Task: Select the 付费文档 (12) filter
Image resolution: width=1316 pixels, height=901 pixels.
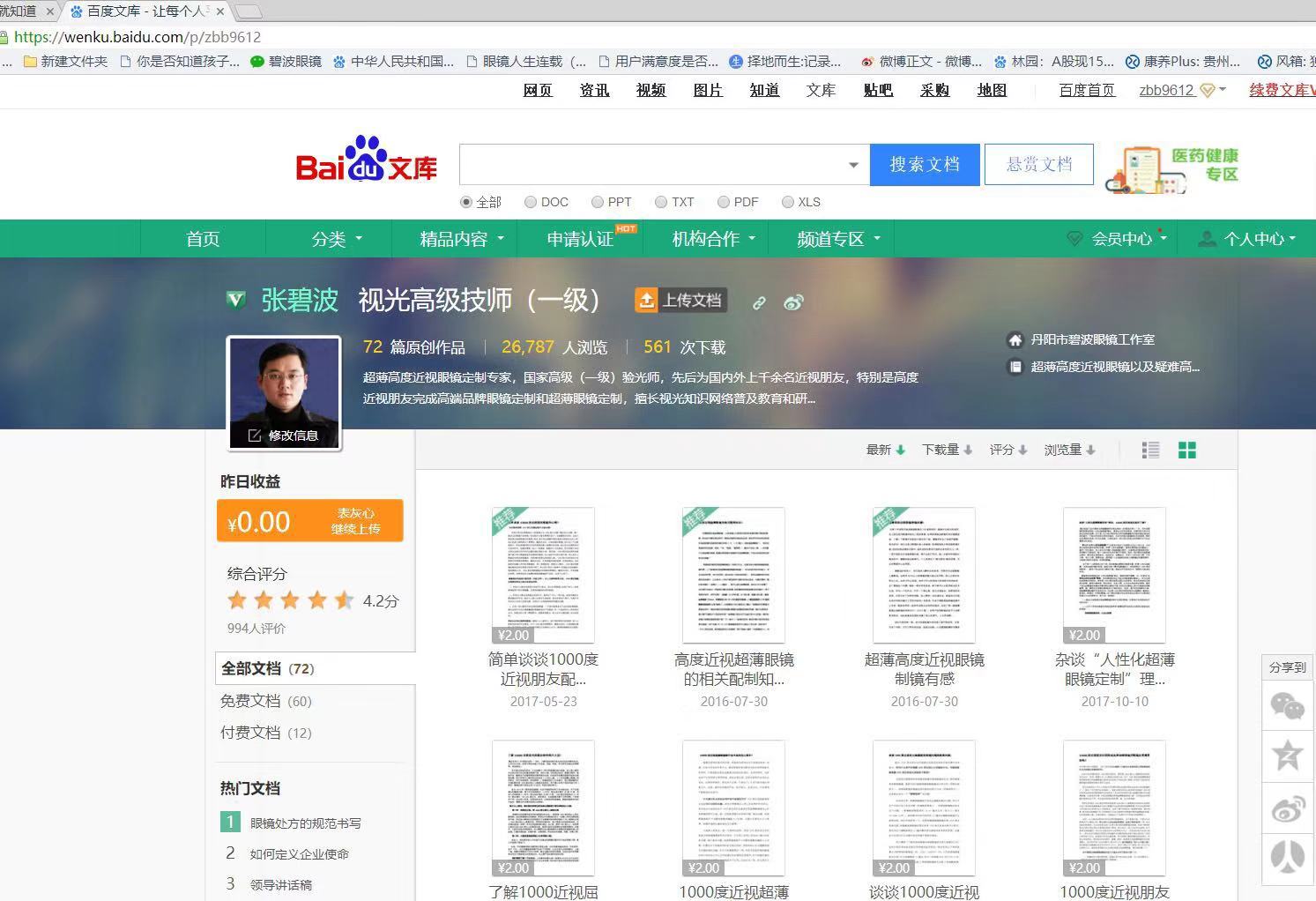Action: 266,733
